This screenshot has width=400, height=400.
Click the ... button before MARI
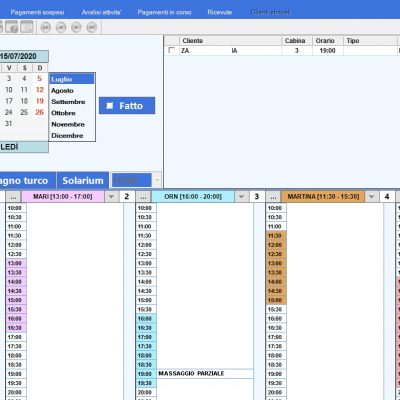pos(13,197)
